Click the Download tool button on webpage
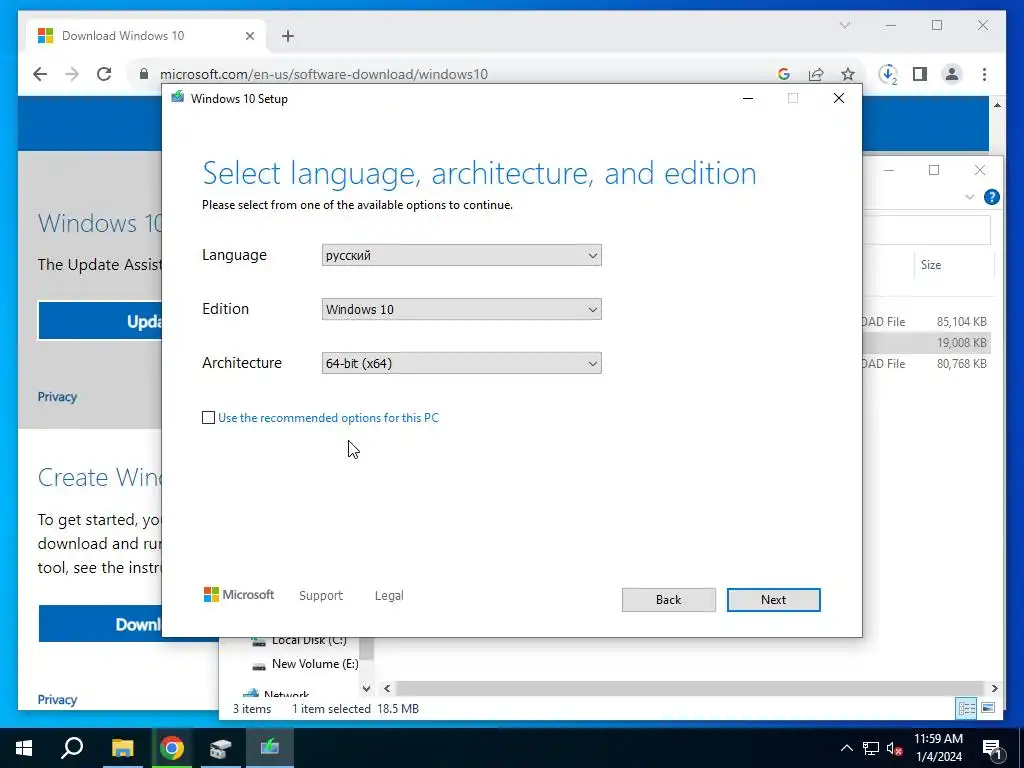This screenshot has height=768, width=1024. coord(100,624)
